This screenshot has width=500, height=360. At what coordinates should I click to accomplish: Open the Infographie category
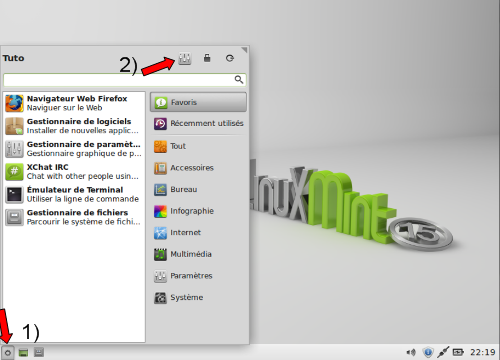[198, 211]
